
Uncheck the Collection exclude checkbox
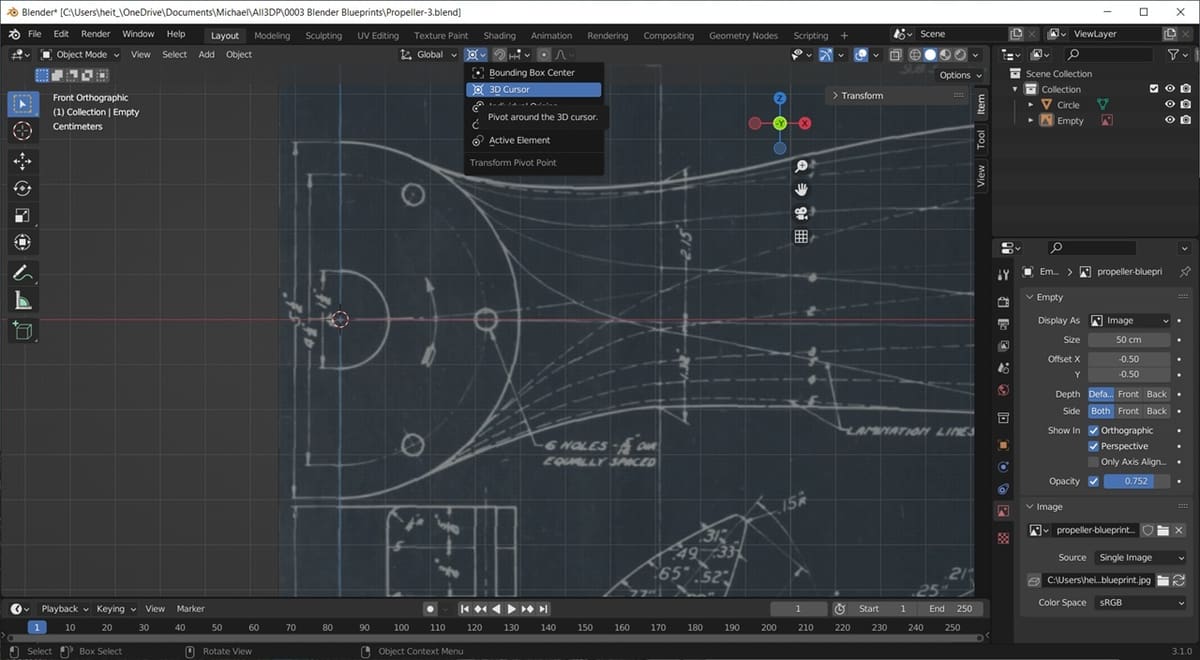coord(1154,89)
